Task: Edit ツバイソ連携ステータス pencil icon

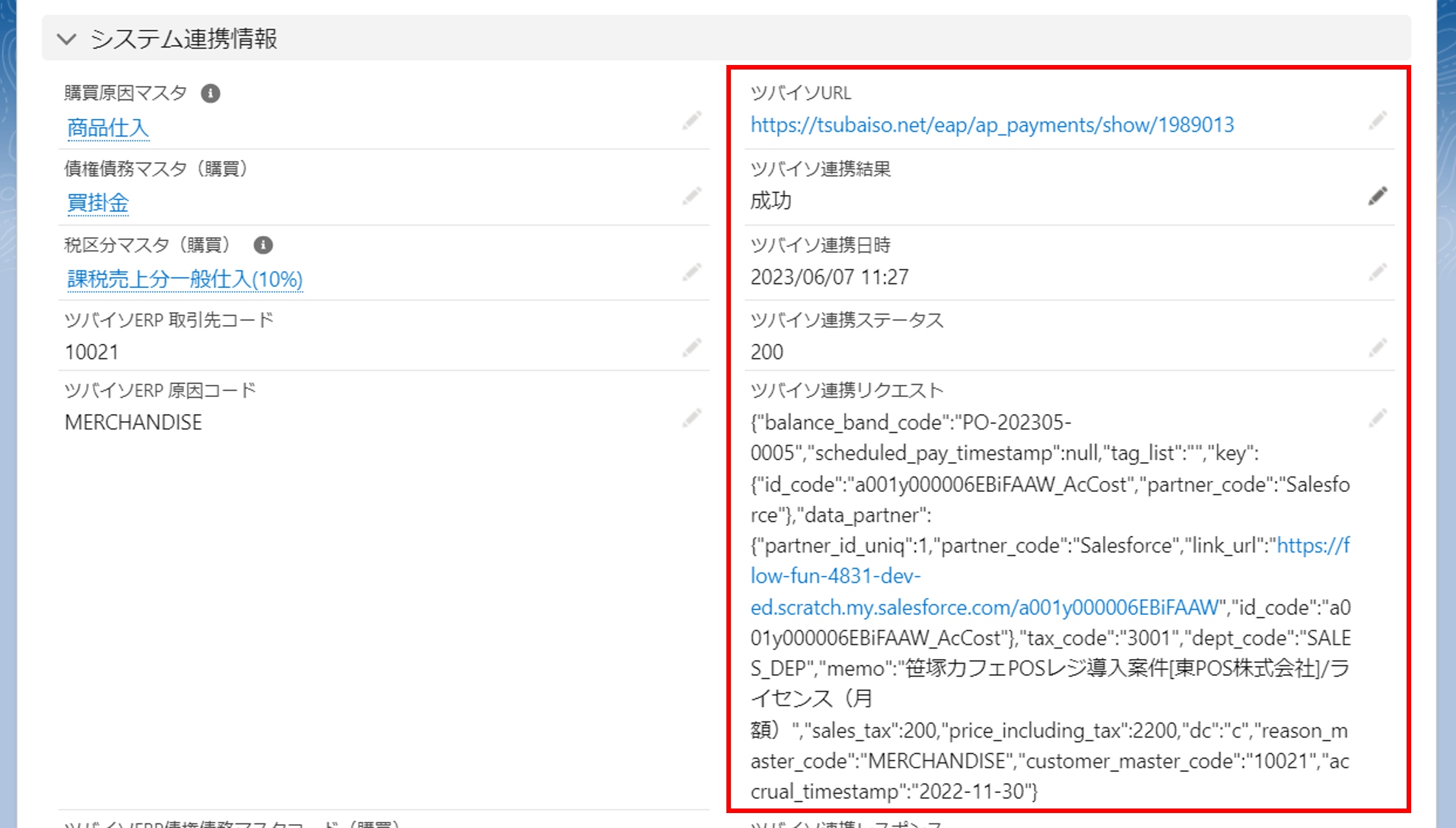Action: [x=1377, y=348]
